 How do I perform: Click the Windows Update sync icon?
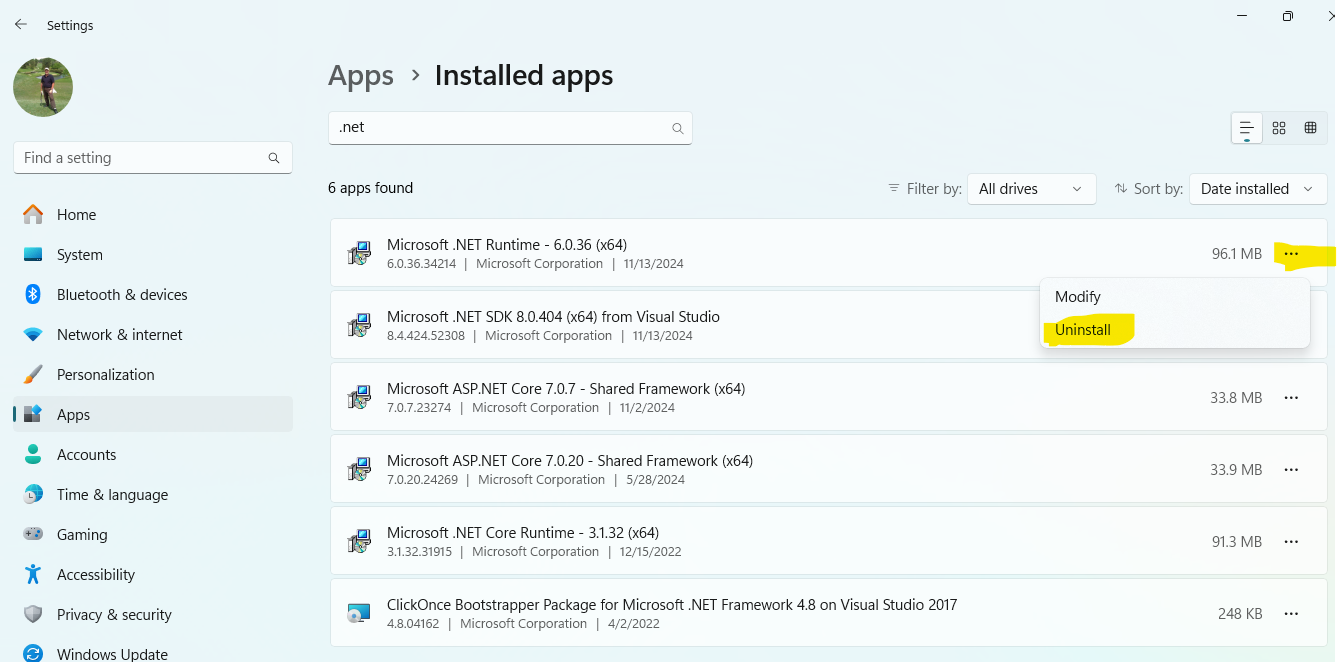[x=33, y=654]
